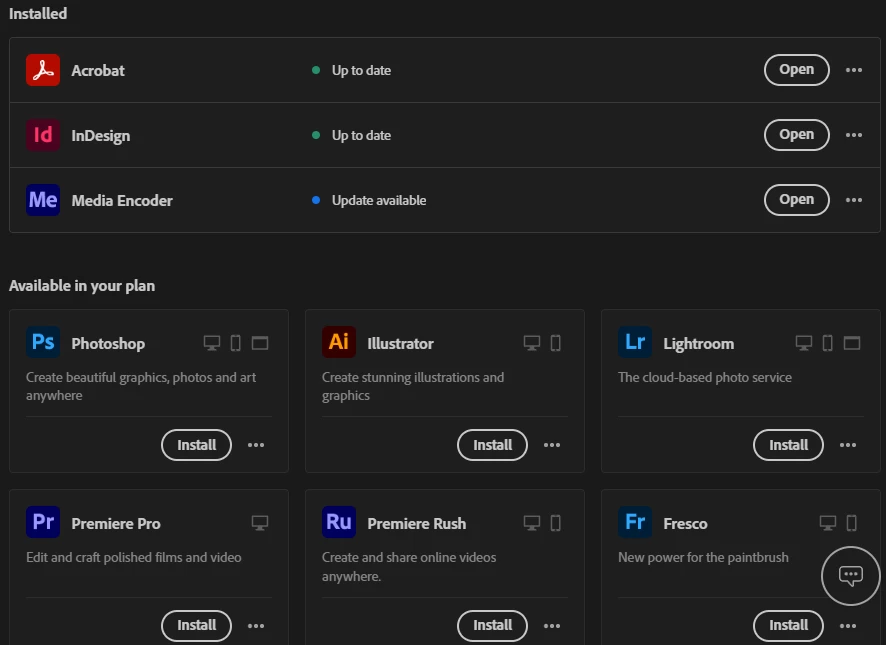886x645 pixels.
Task: Click Illustrator's mobile platform icon
Action: pos(556,343)
